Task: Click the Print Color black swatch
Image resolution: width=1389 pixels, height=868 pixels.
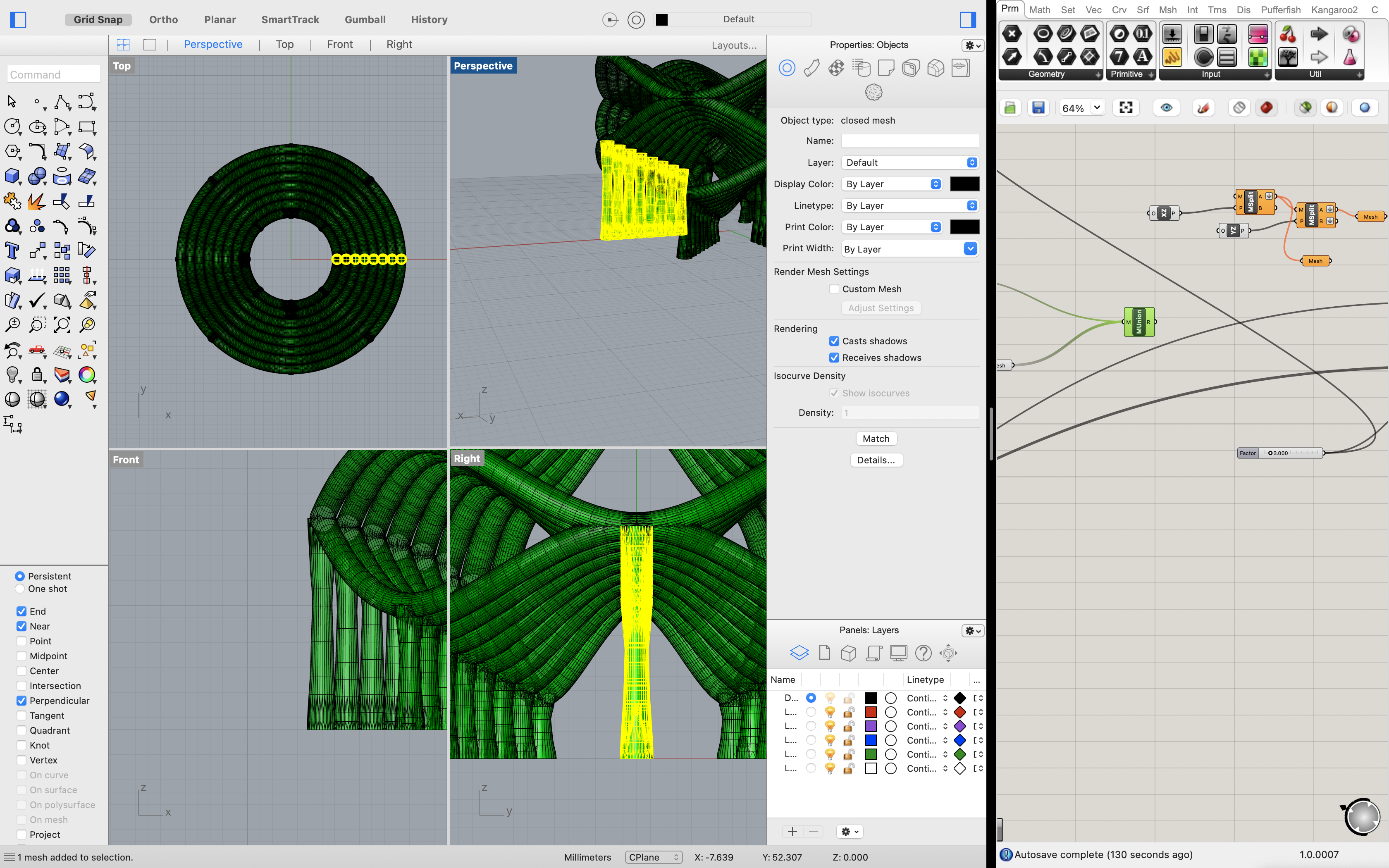Action: [x=964, y=227]
